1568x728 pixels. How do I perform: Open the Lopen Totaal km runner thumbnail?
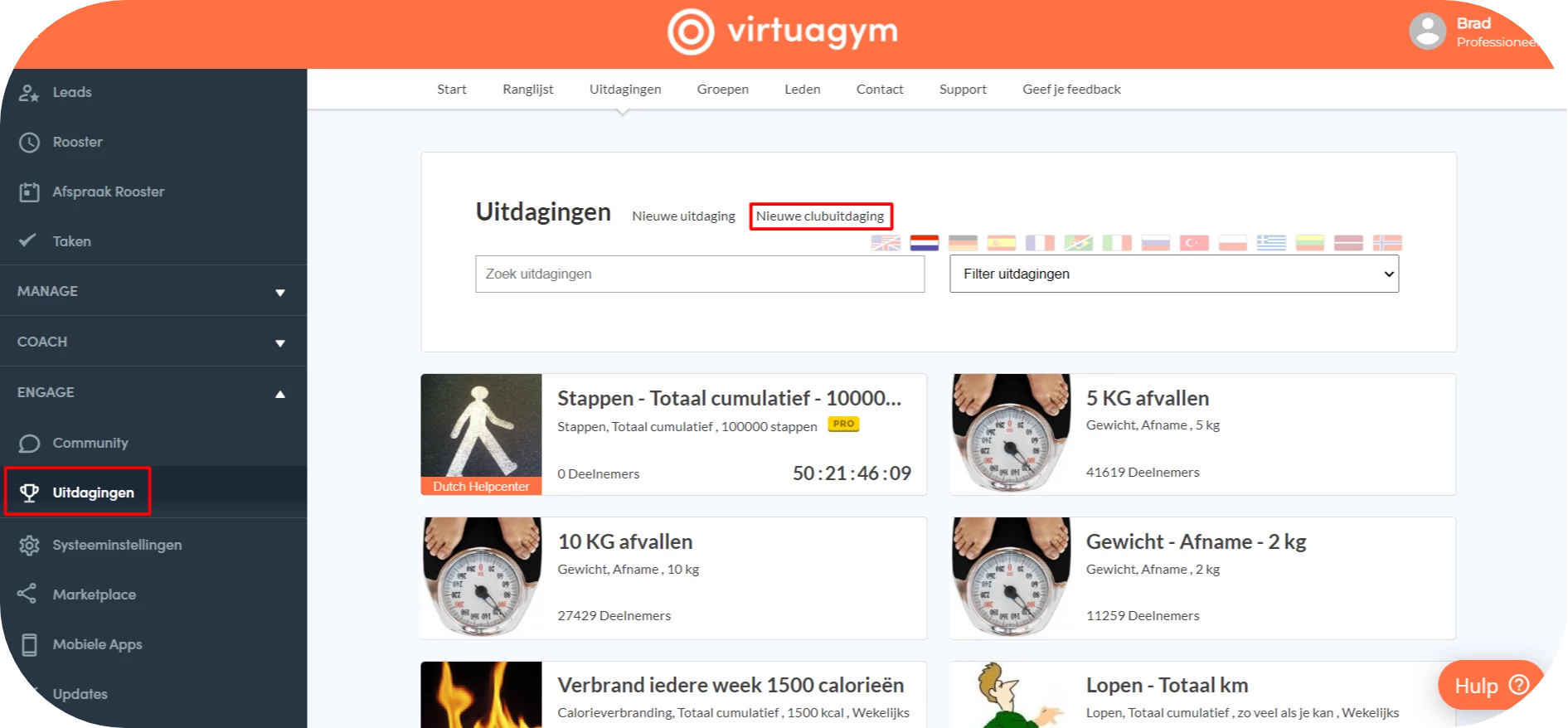[x=1010, y=695]
